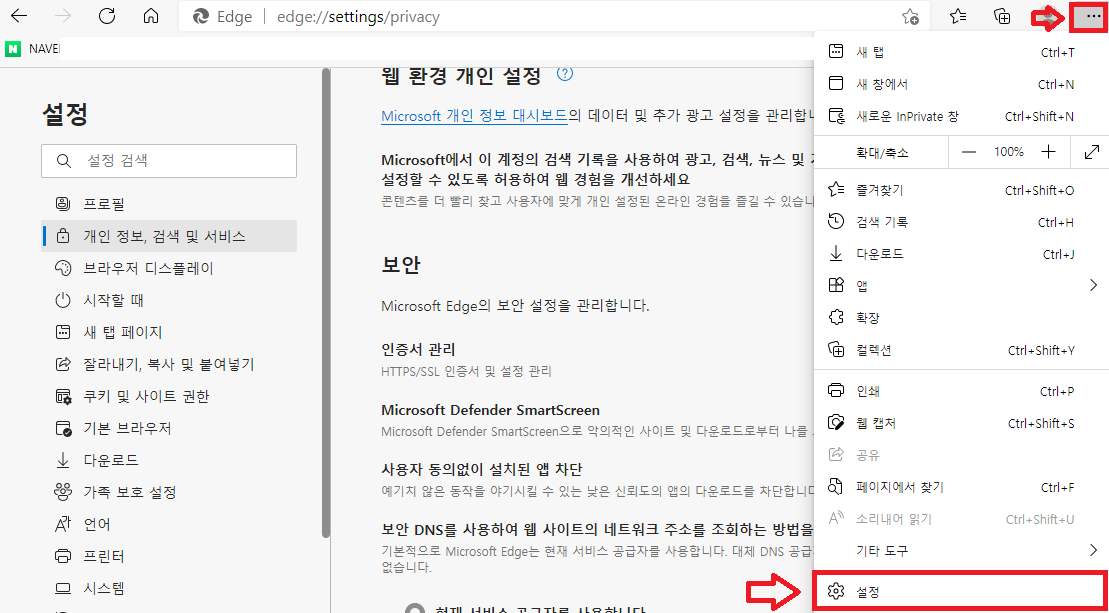Zoom out with the minus button

coord(968,152)
